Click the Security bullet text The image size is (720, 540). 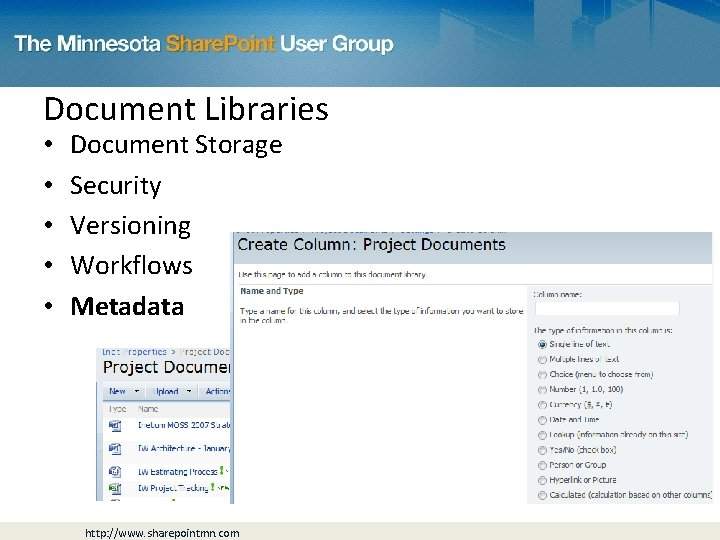coord(116,186)
